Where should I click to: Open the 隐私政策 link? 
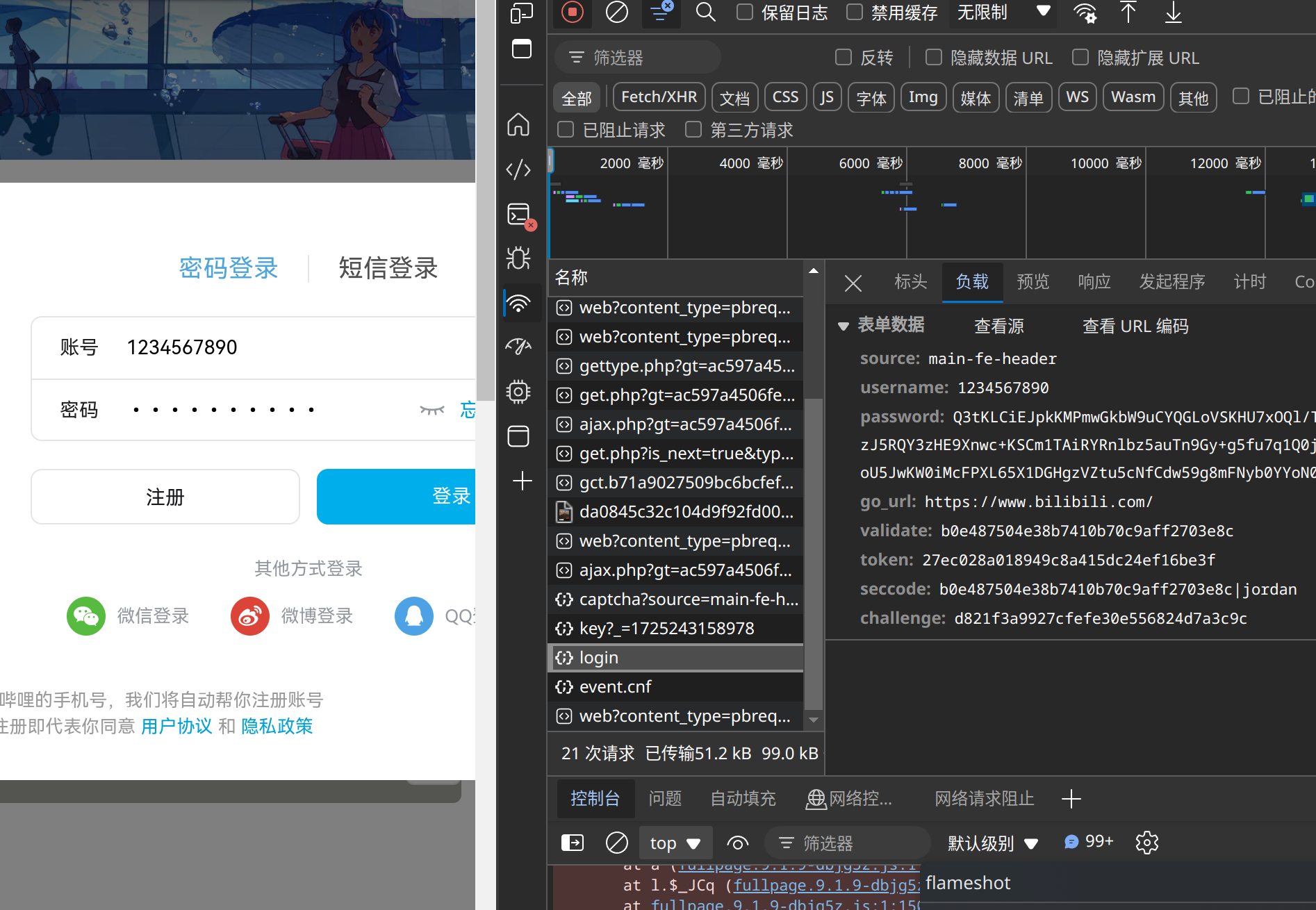[x=277, y=726]
